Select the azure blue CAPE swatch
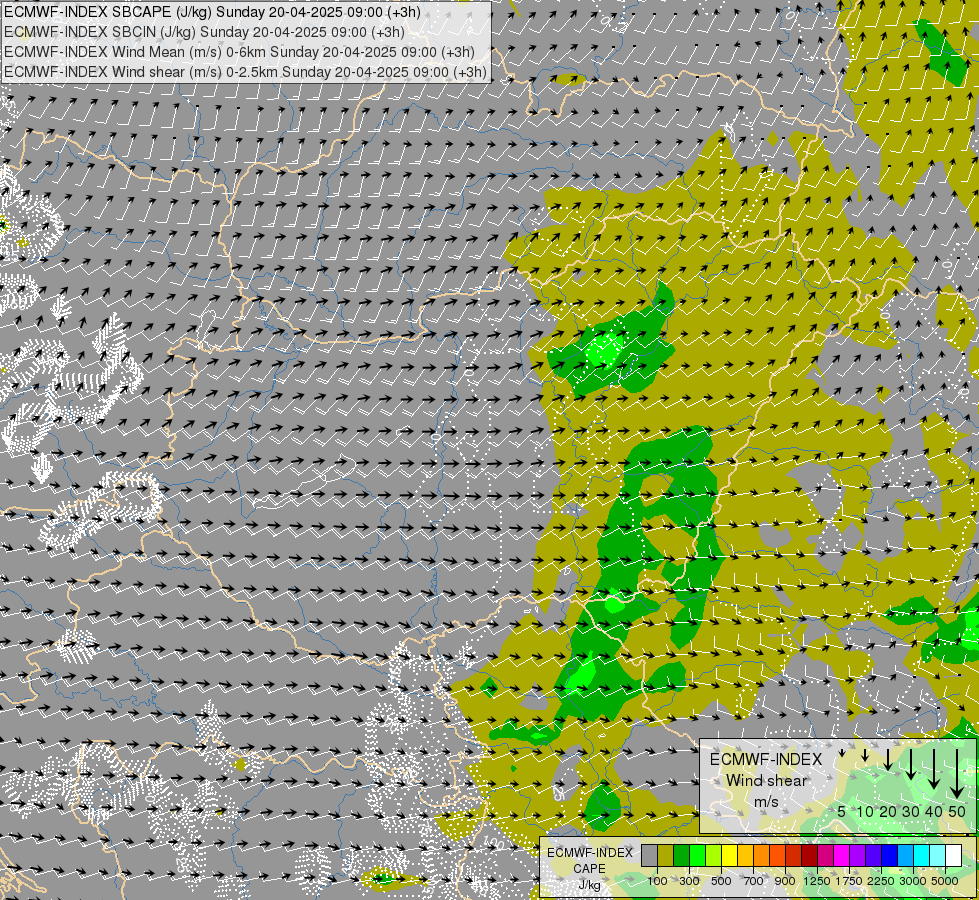The width and height of the screenshot is (979, 900). pos(906,855)
